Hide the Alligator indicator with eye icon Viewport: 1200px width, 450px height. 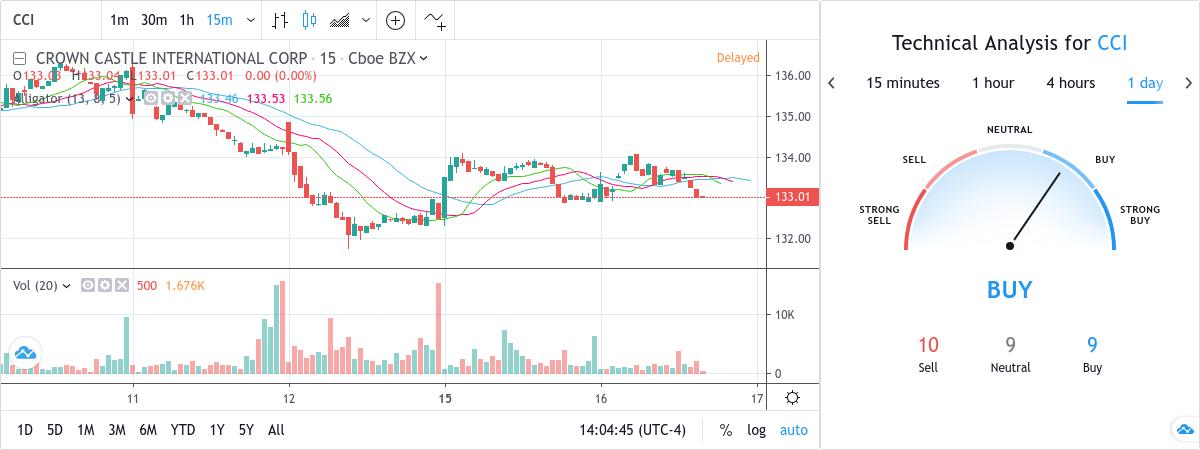pos(151,98)
